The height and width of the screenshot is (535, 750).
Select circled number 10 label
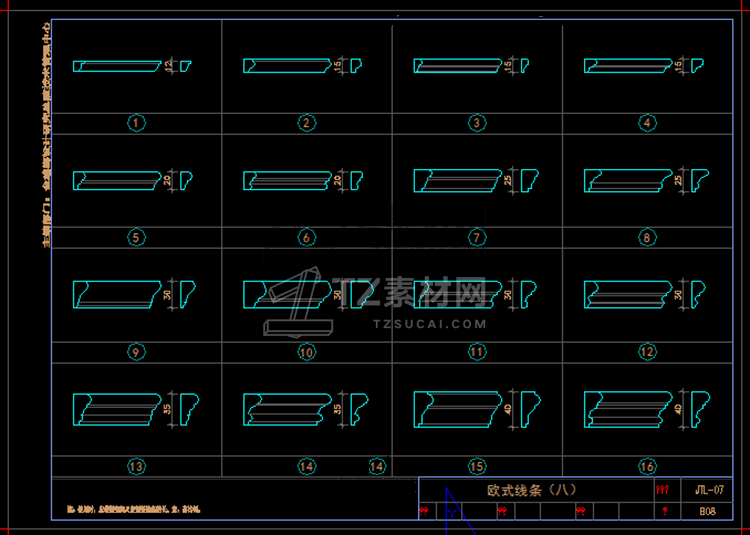pos(307,352)
